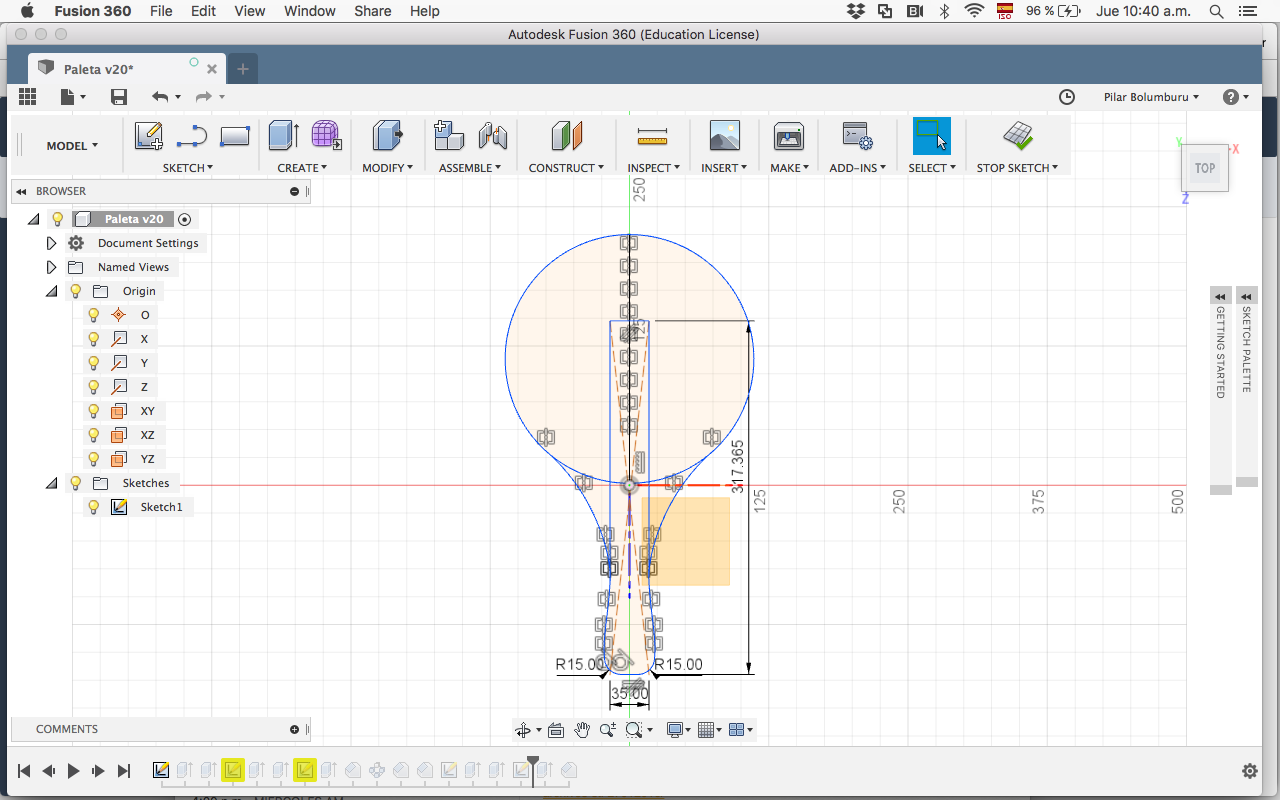The width and height of the screenshot is (1280, 800).
Task: Open the job status clock icon
Action: (1067, 97)
